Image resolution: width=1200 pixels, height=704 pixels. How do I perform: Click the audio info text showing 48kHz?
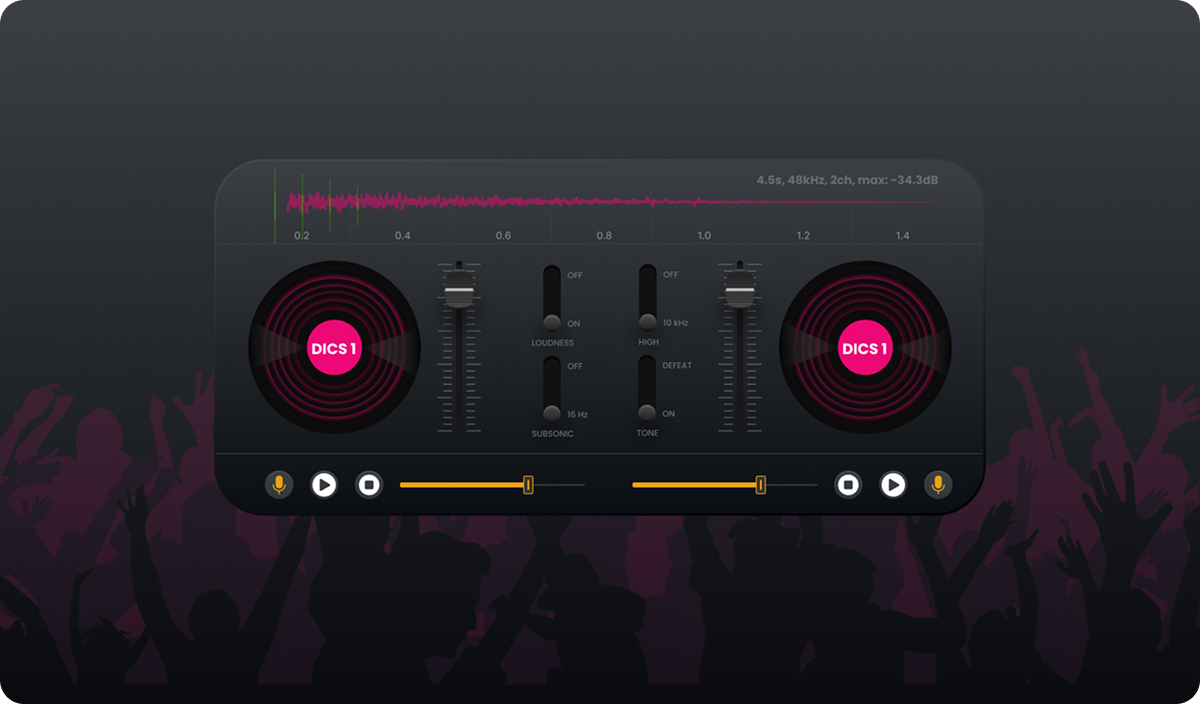[x=846, y=180]
